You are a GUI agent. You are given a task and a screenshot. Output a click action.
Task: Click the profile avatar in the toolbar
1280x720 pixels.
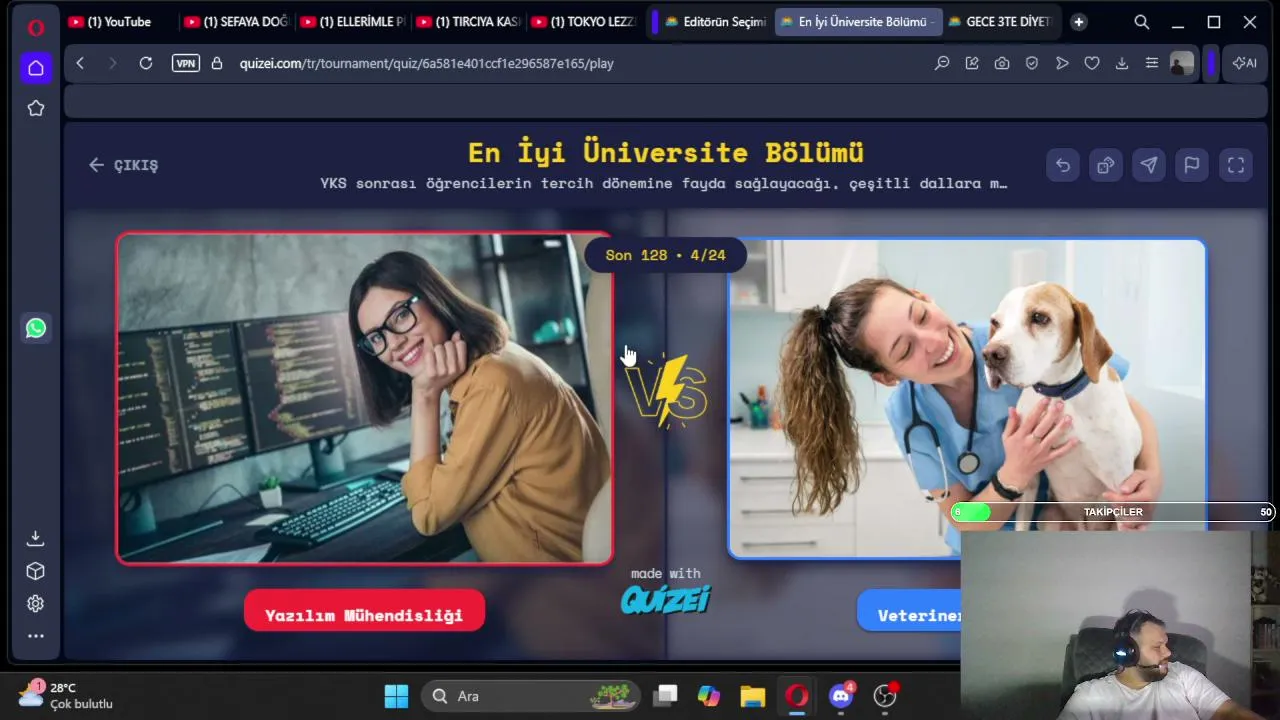click(1182, 63)
